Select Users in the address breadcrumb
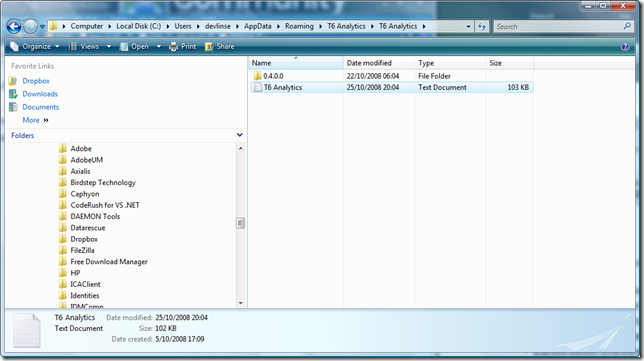 (183, 26)
